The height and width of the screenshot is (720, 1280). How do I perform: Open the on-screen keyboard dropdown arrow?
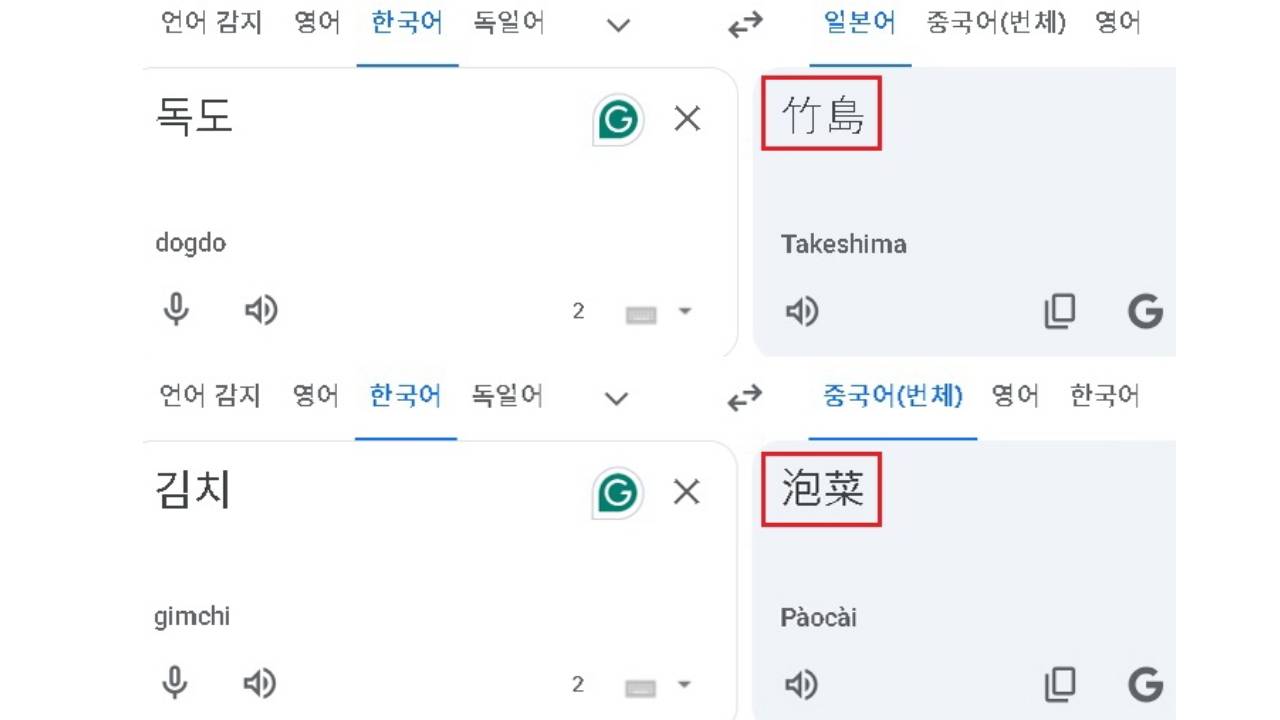click(685, 311)
